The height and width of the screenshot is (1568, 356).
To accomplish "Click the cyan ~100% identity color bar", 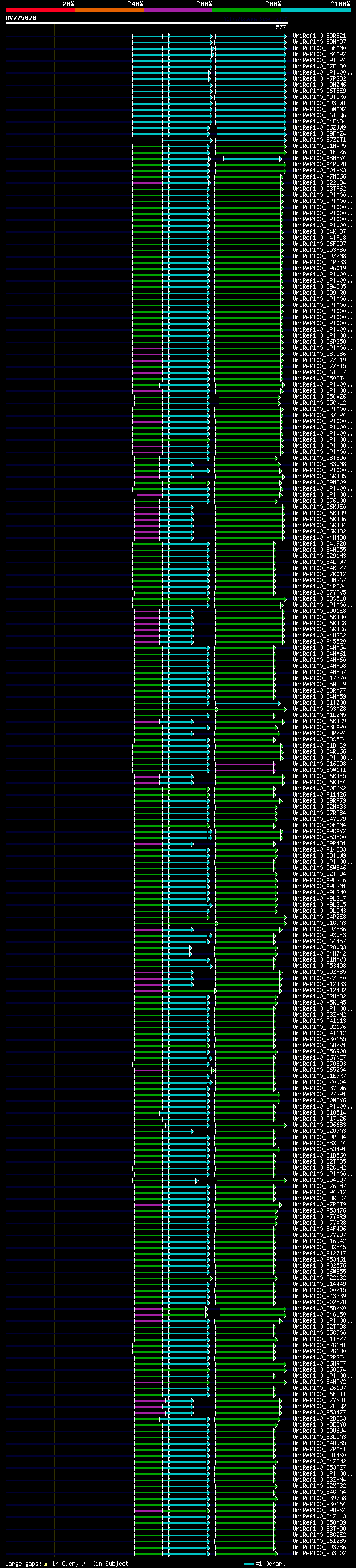I will point(316,11).
